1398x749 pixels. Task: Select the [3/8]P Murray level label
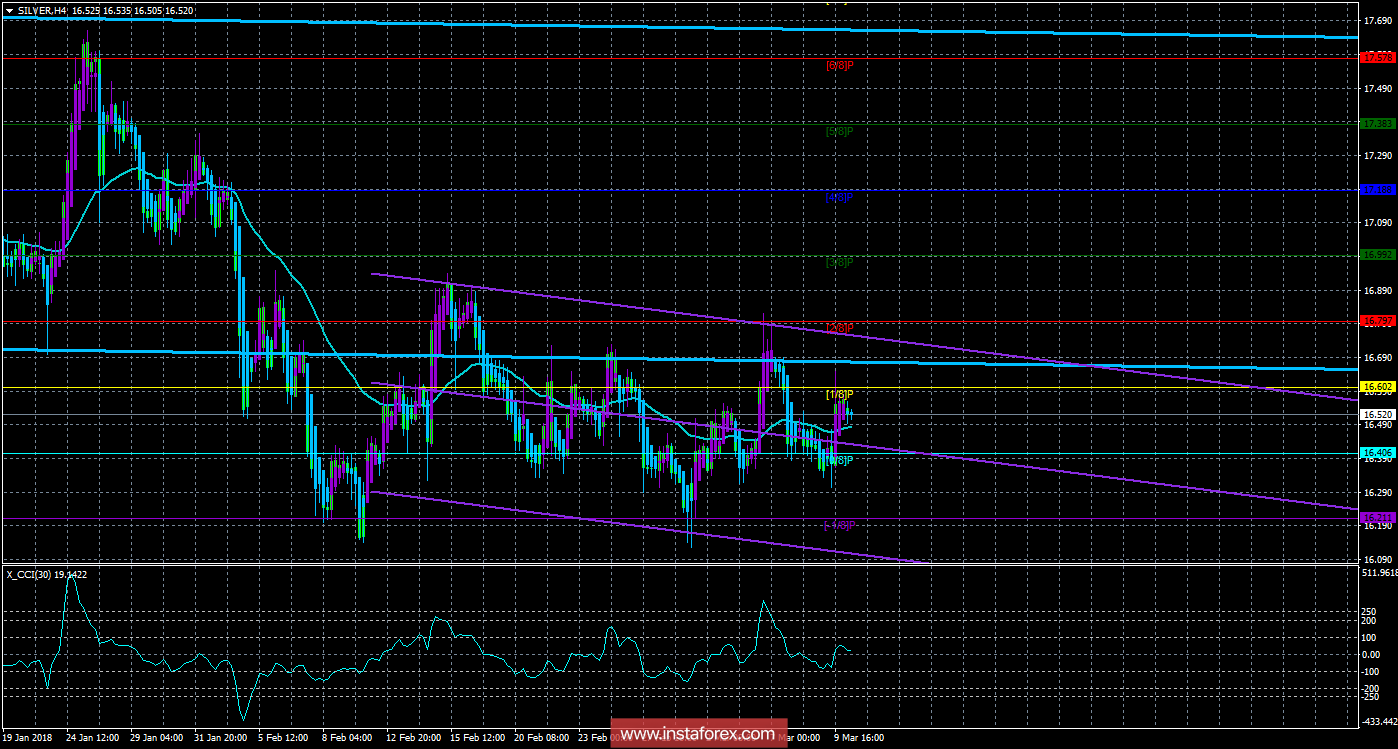pyautogui.click(x=840, y=262)
